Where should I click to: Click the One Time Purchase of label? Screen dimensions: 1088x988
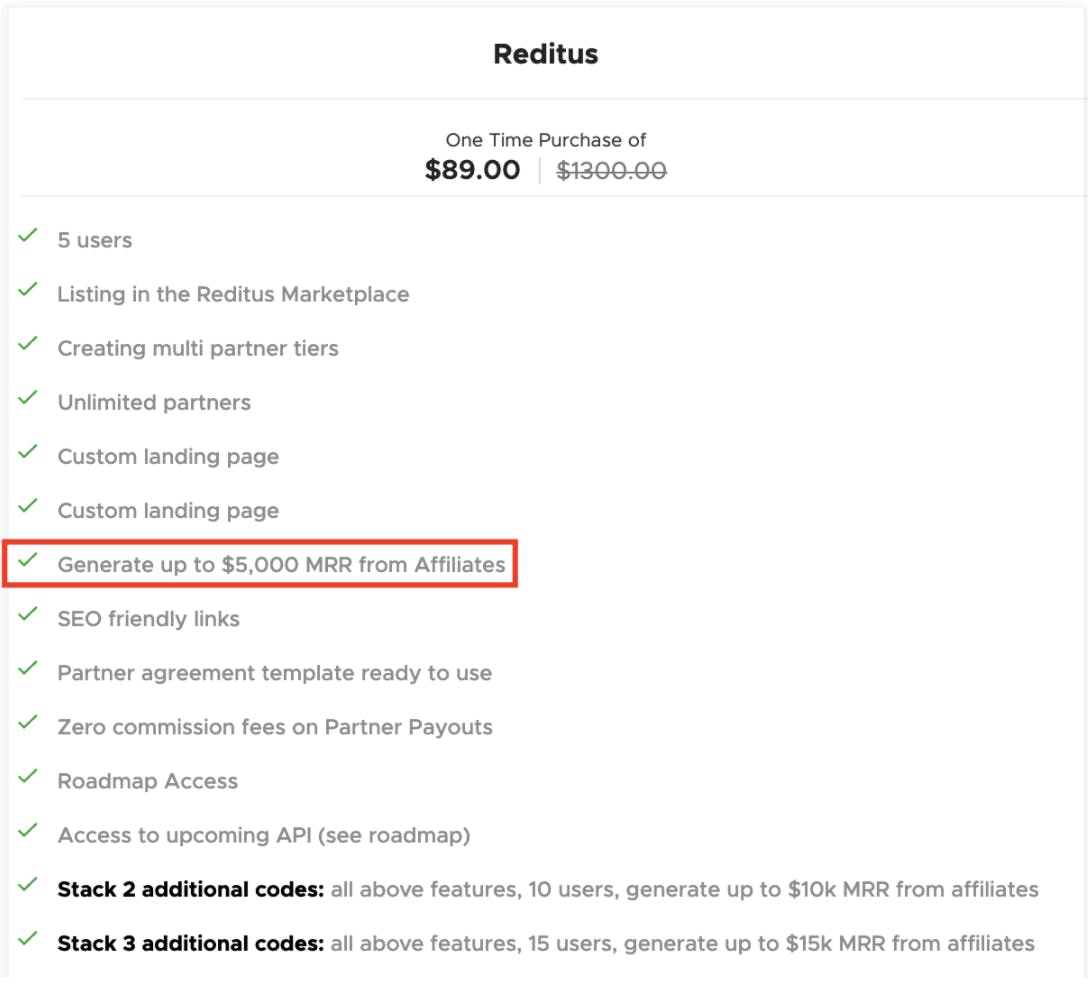click(x=545, y=140)
